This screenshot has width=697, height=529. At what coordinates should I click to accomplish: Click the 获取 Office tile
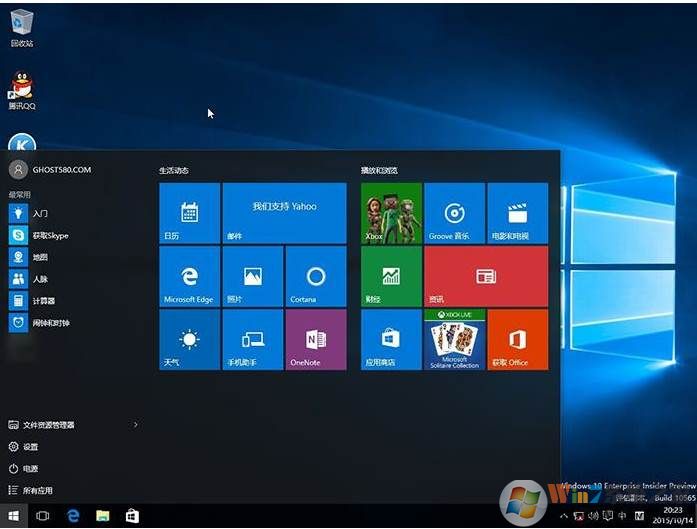pos(517,339)
